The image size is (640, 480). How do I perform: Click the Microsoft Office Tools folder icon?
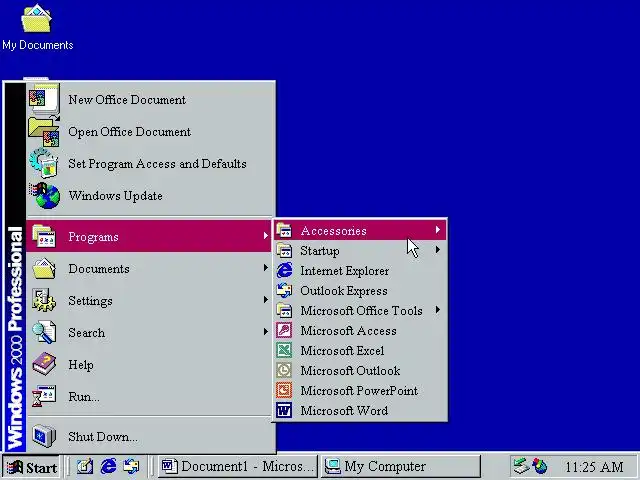284,310
